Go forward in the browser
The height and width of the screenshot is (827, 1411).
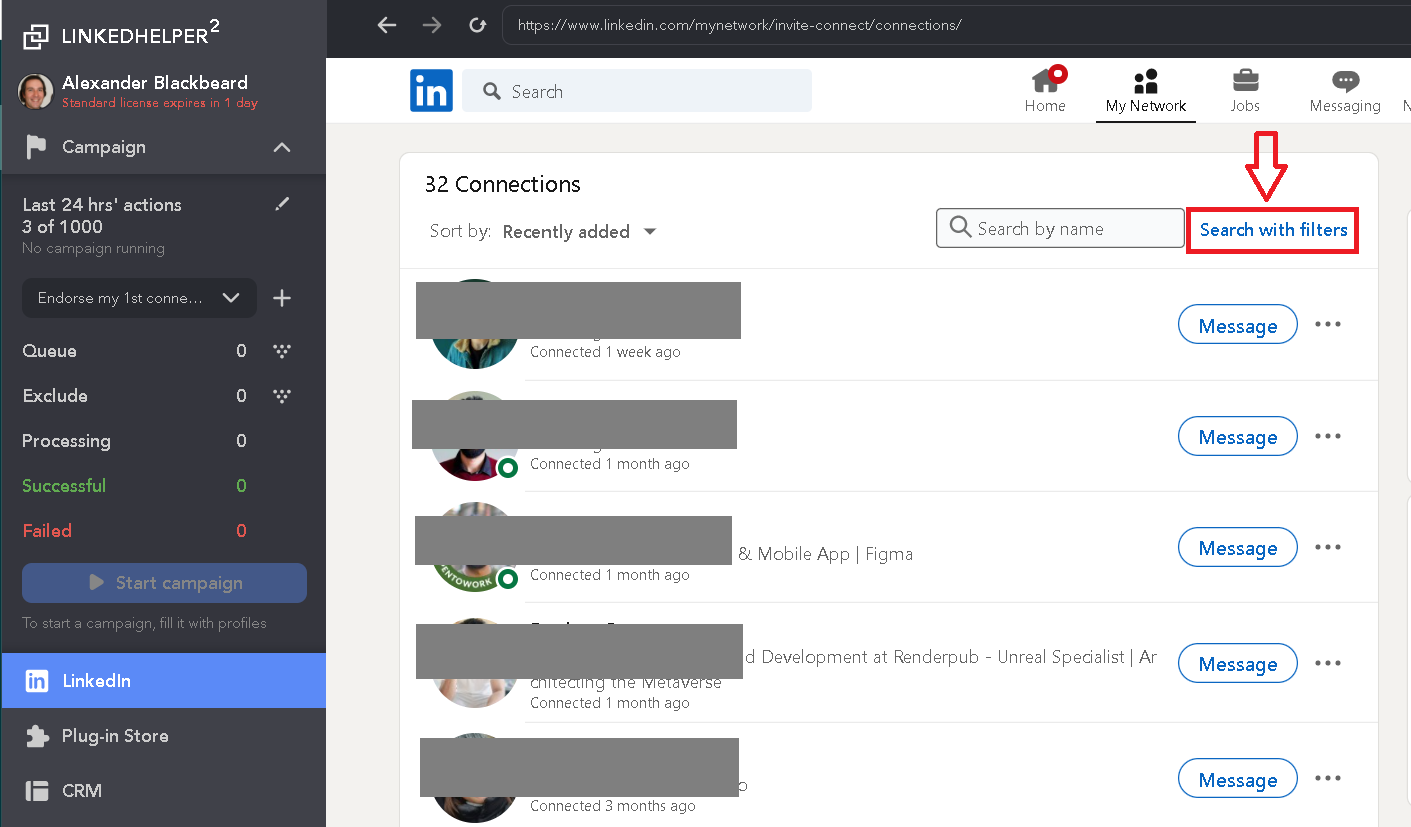pyautogui.click(x=432, y=25)
